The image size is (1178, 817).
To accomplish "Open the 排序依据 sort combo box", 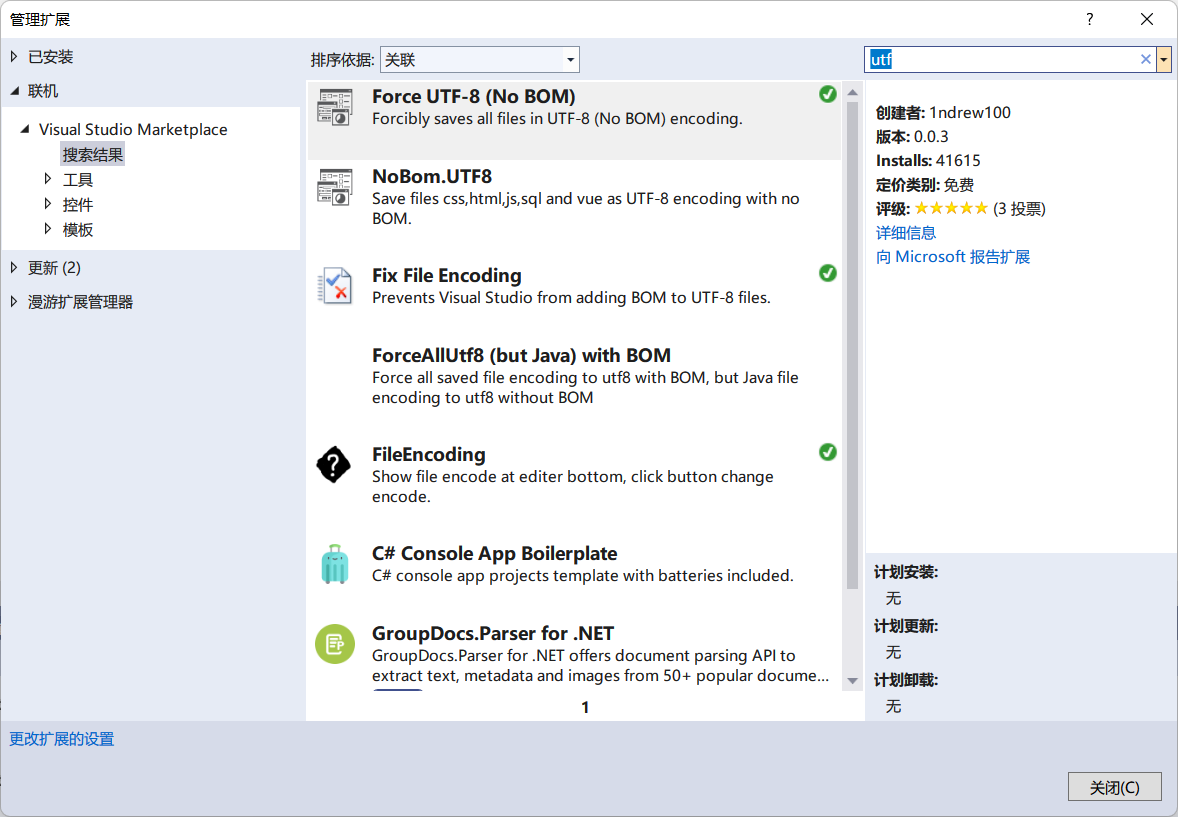I will point(480,59).
